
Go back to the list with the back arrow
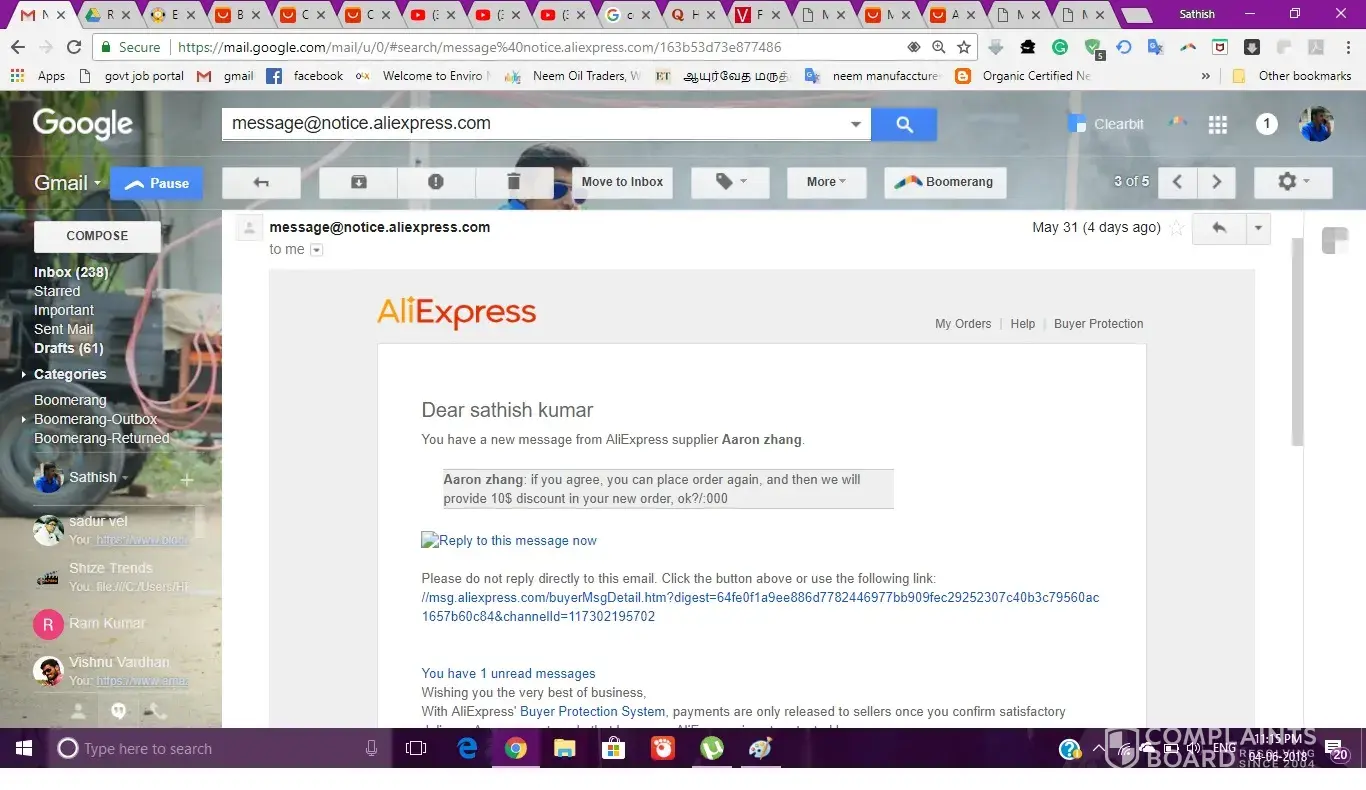click(x=261, y=182)
